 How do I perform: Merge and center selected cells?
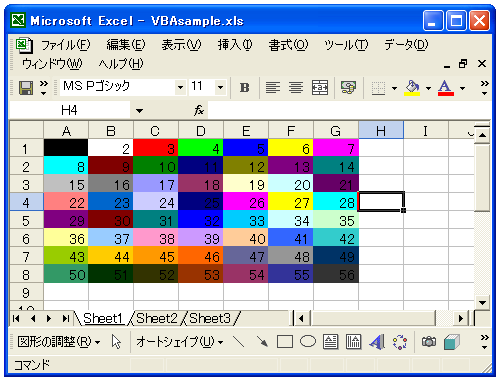(320, 88)
